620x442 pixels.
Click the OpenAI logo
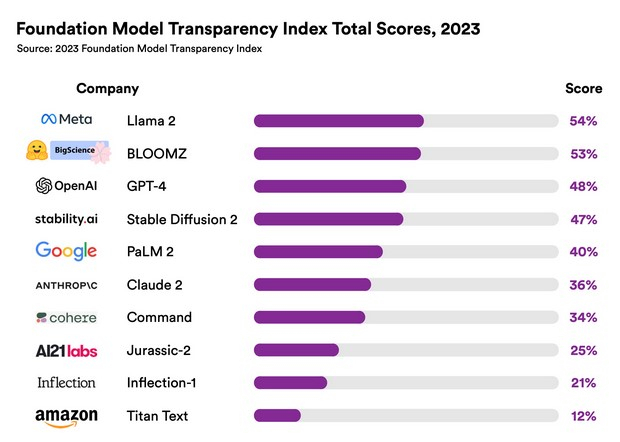(66, 186)
